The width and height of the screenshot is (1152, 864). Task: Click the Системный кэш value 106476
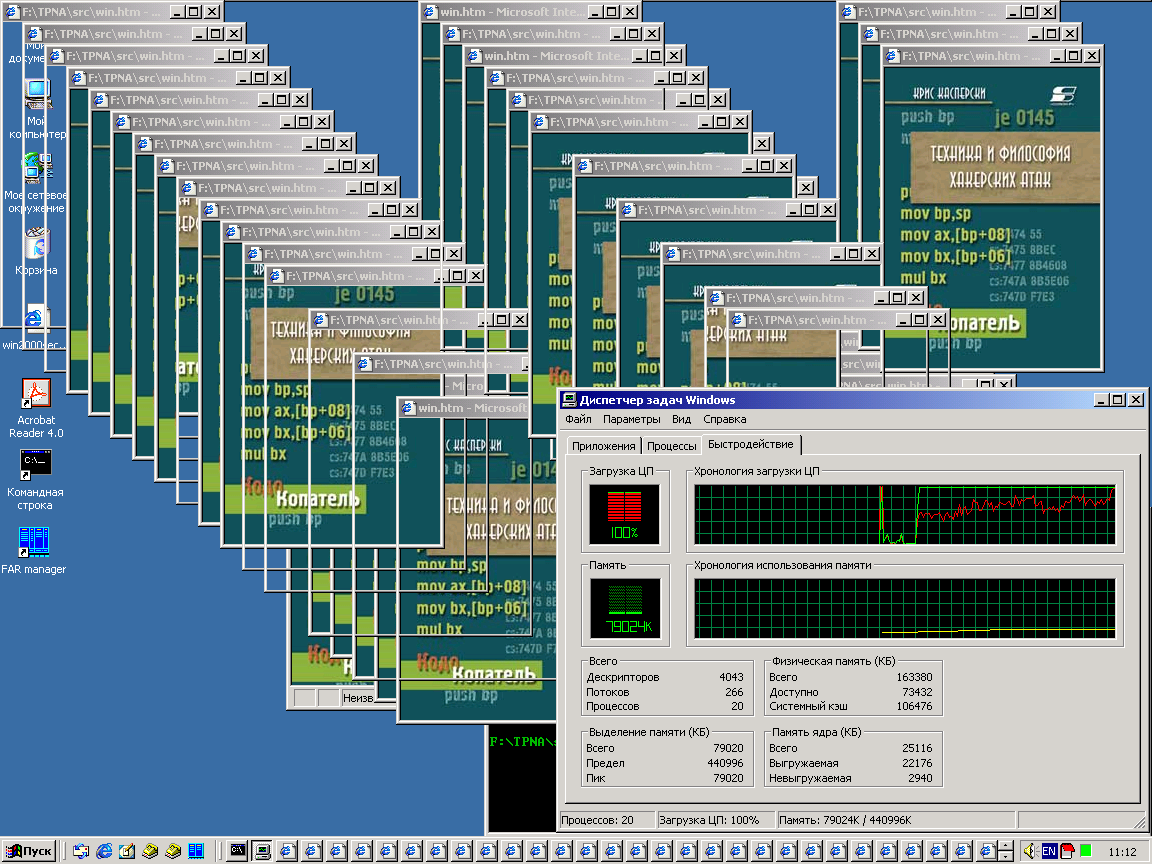[x=914, y=706]
